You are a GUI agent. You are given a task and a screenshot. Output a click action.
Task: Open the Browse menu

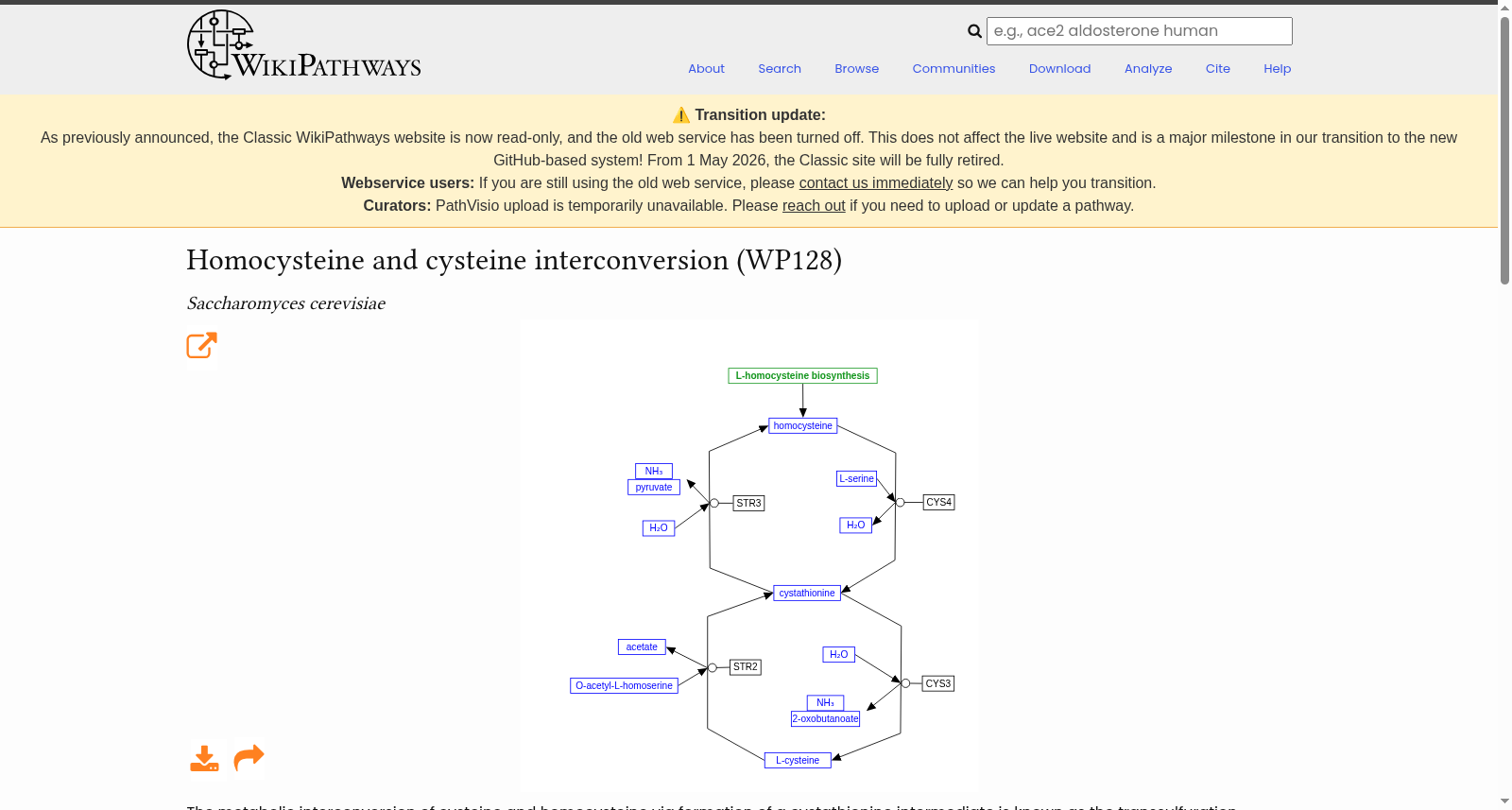857,69
